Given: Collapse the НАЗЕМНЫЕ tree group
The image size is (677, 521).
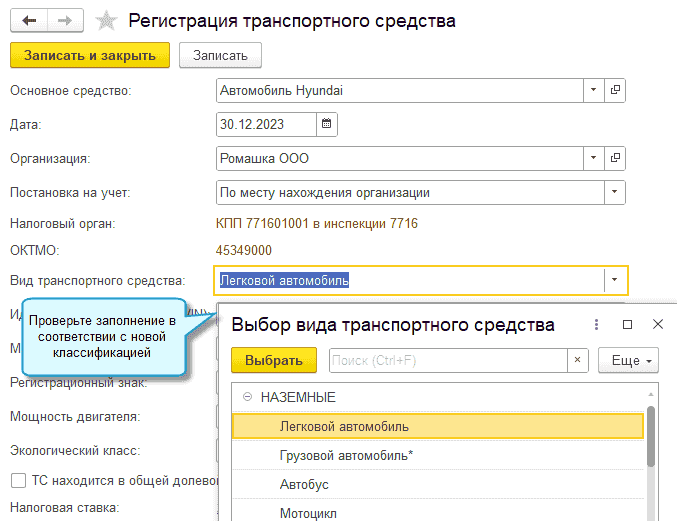Looking at the screenshot, I should [246, 397].
